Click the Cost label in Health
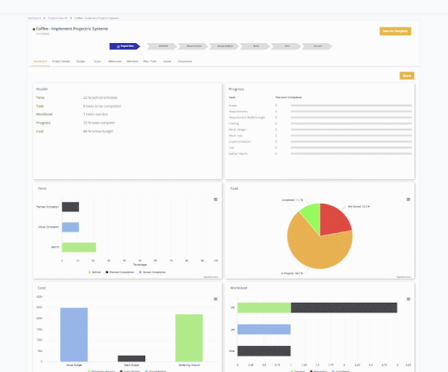 pyautogui.click(x=40, y=131)
